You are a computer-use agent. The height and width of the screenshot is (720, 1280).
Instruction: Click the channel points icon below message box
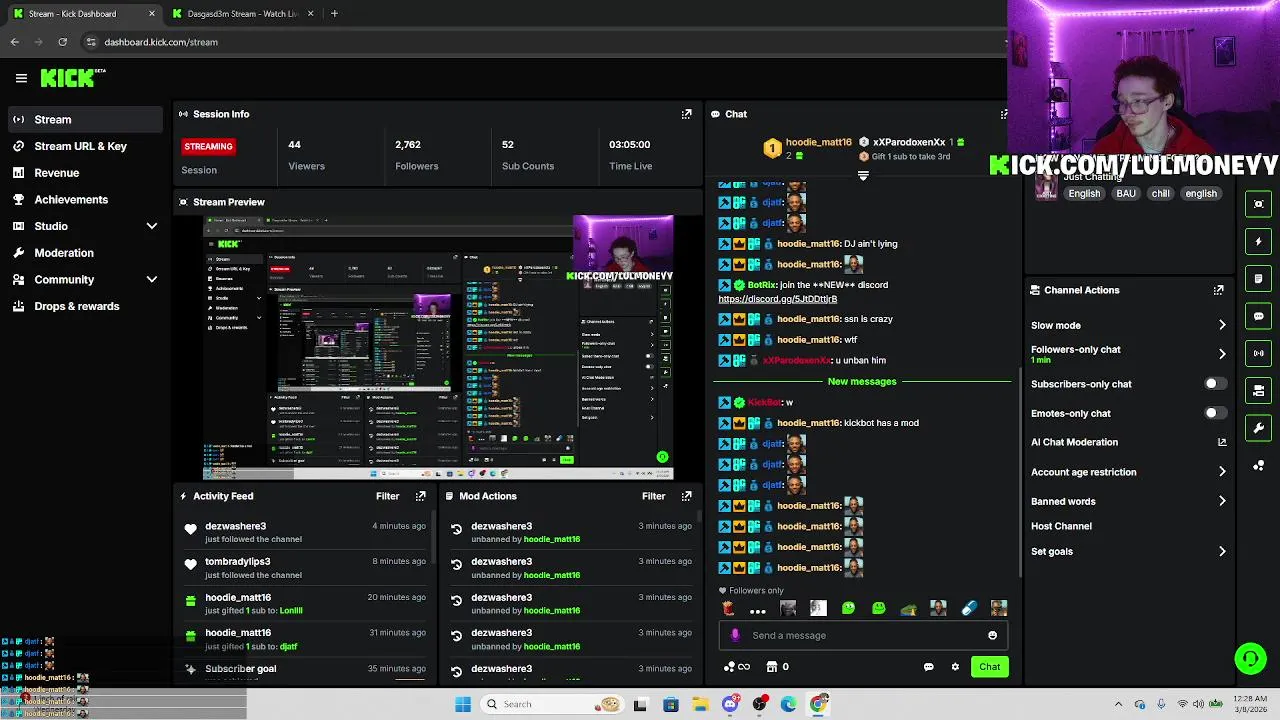(x=736, y=667)
